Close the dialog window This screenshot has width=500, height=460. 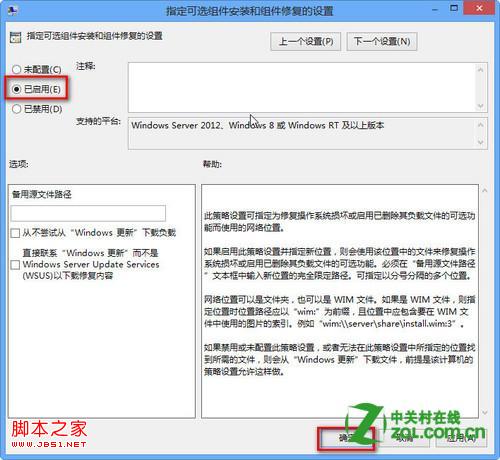click(x=479, y=8)
